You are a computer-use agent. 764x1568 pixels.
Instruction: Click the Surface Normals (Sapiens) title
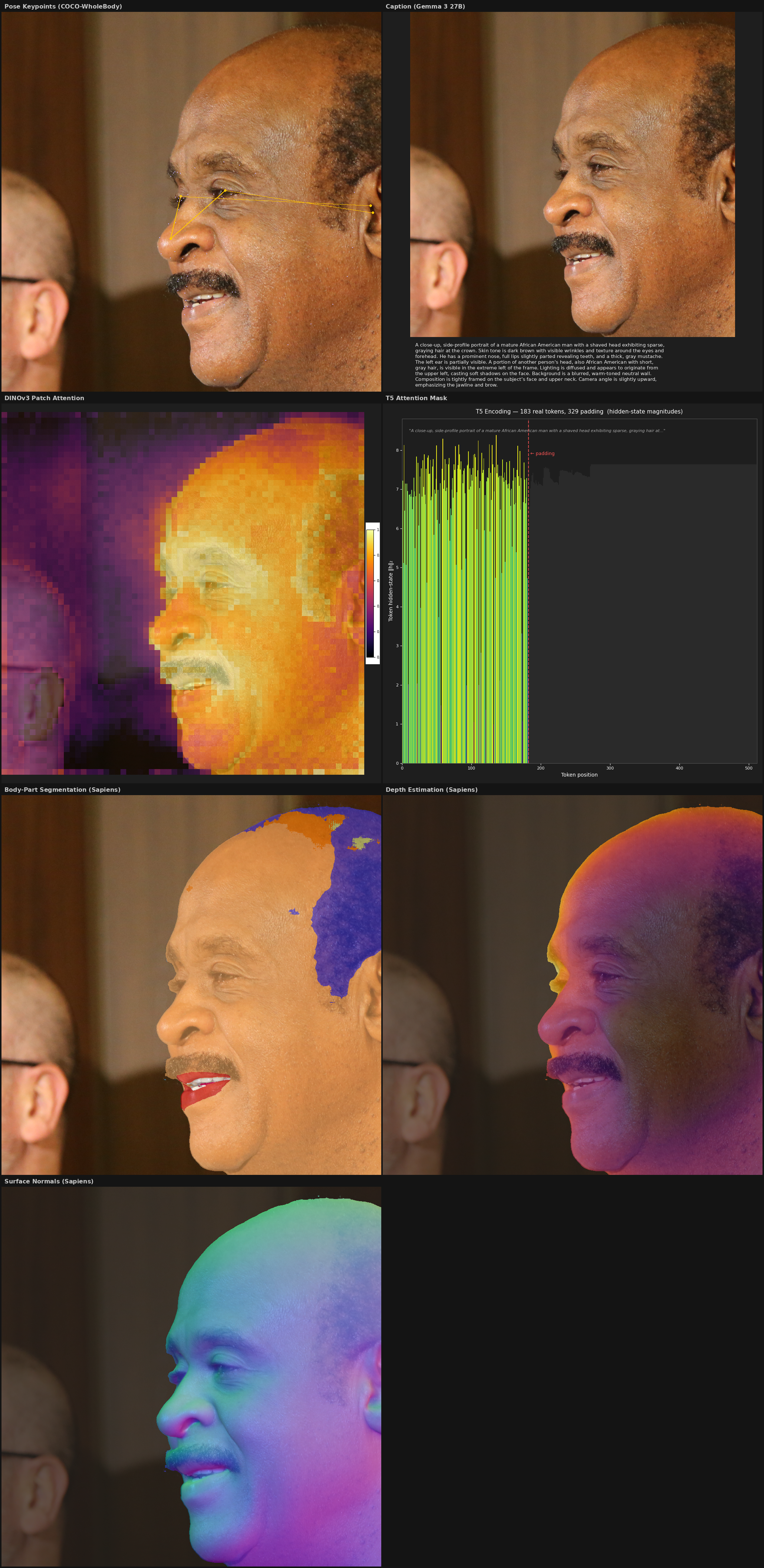point(49,1181)
